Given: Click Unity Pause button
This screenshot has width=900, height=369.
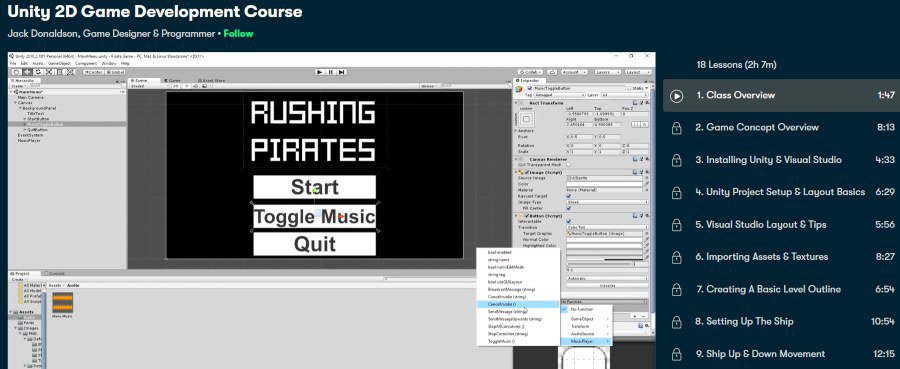Looking at the screenshot, I should coord(331,72).
